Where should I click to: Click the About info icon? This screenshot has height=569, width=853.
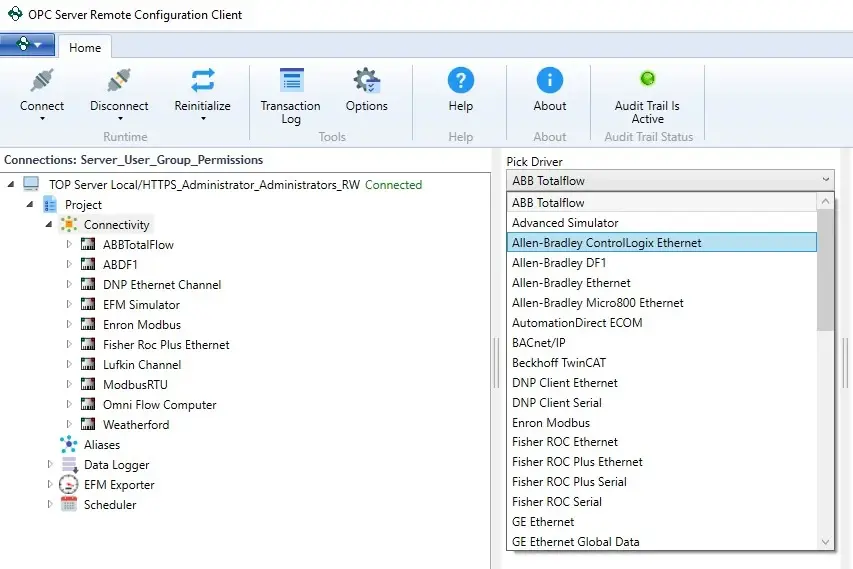(x=549, y=81)
